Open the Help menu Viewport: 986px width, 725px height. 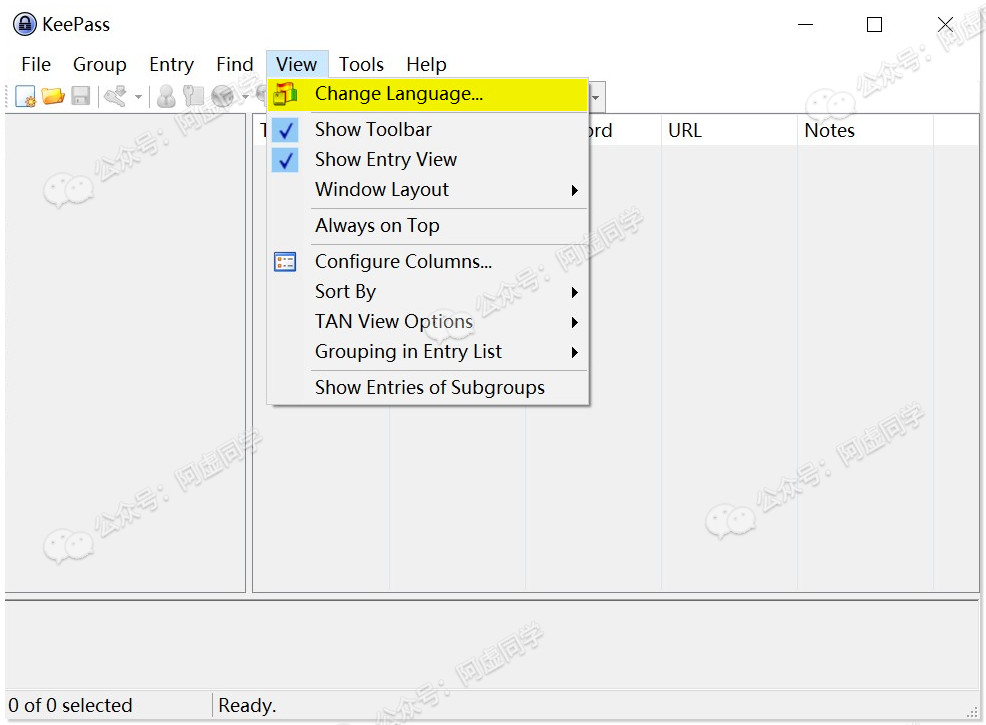coord(426,65)
